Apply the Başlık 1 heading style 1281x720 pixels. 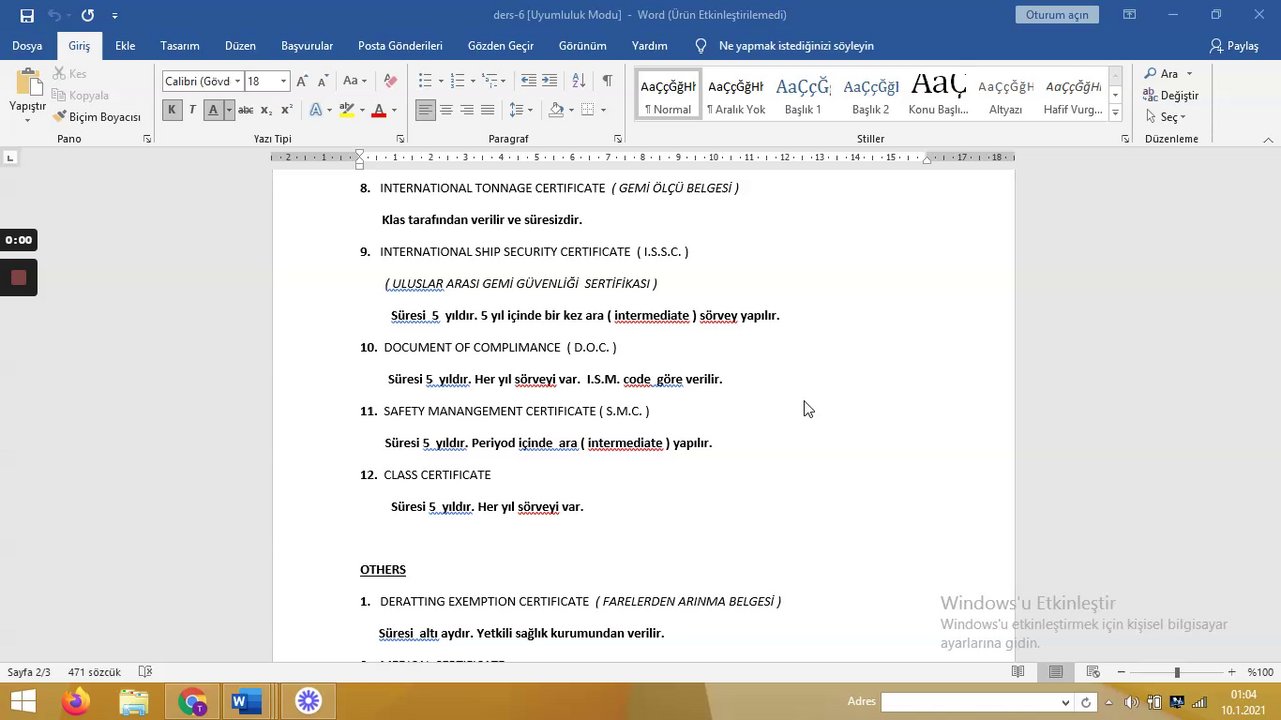point(803,96)
